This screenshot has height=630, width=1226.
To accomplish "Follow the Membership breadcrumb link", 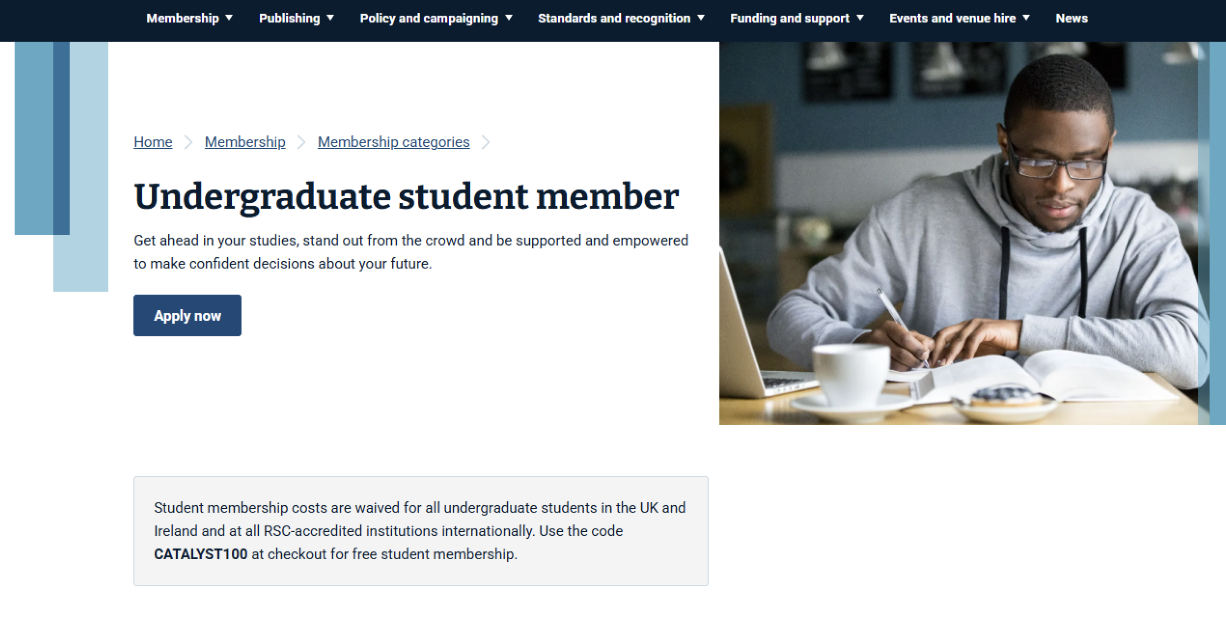I will [x=245, y=142].
